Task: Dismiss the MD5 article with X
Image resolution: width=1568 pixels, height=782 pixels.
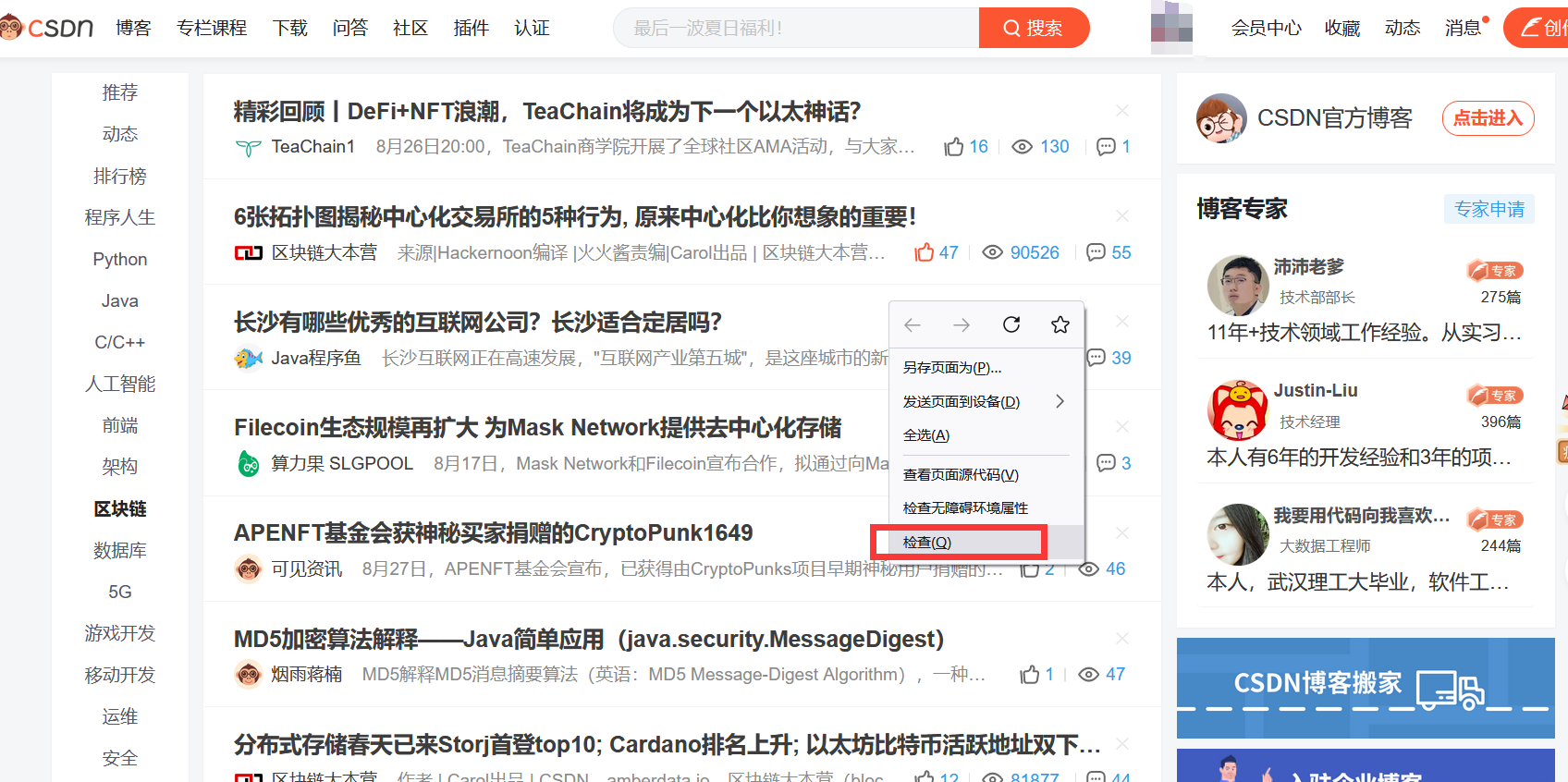Action: click(1122, 639)
